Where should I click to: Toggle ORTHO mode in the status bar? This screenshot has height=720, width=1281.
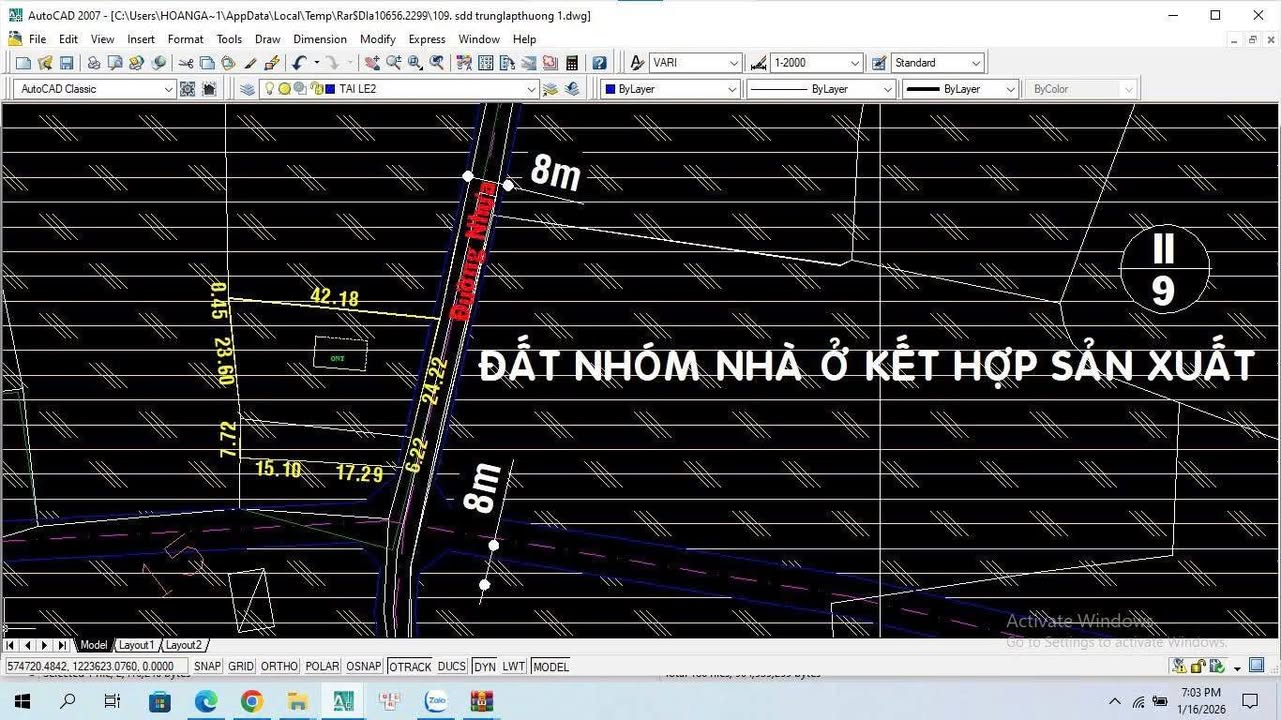(279, 666)
